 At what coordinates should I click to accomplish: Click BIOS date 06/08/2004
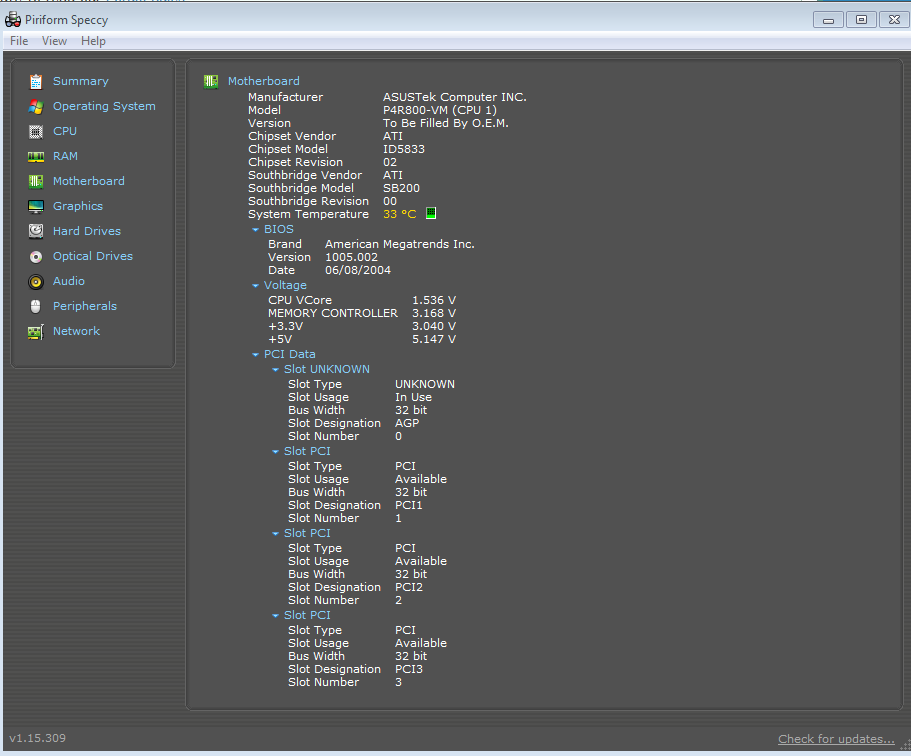click(x=358, y=270)
